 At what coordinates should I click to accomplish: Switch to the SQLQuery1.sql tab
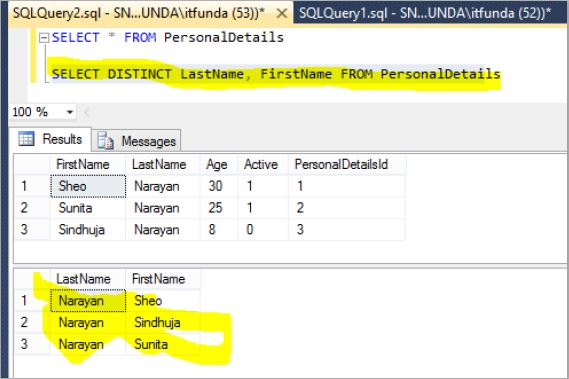tap(425, 13)
